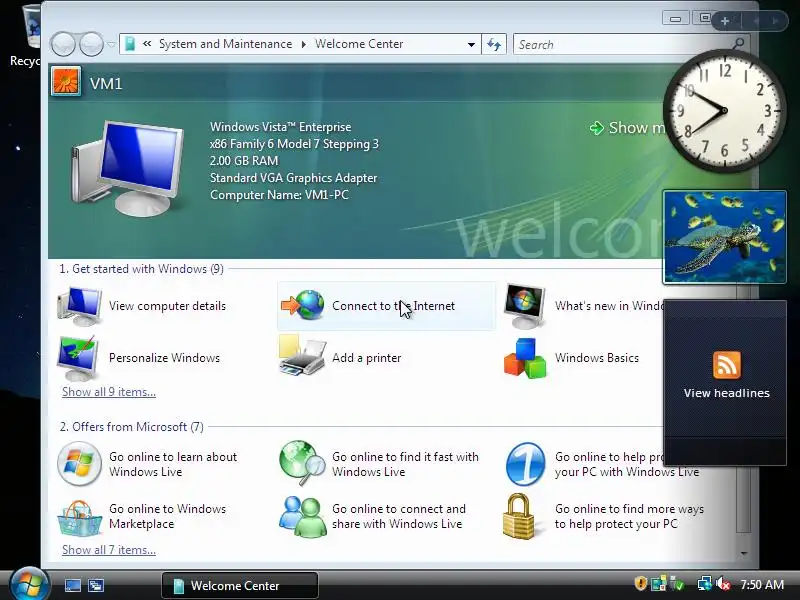This screenshot has height=600, width=800.
Task: Click the View computer details label
Action: click(167, 306)
